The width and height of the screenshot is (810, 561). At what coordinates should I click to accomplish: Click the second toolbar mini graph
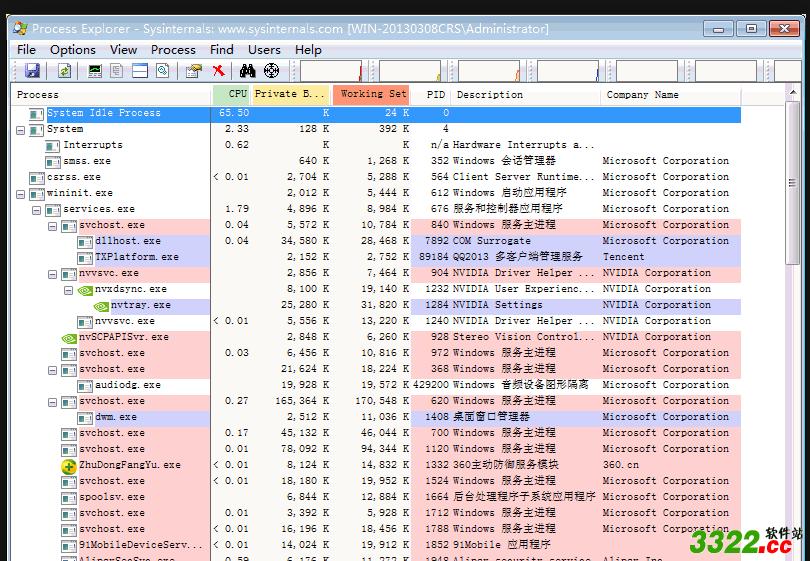click(x=410, y=71)
